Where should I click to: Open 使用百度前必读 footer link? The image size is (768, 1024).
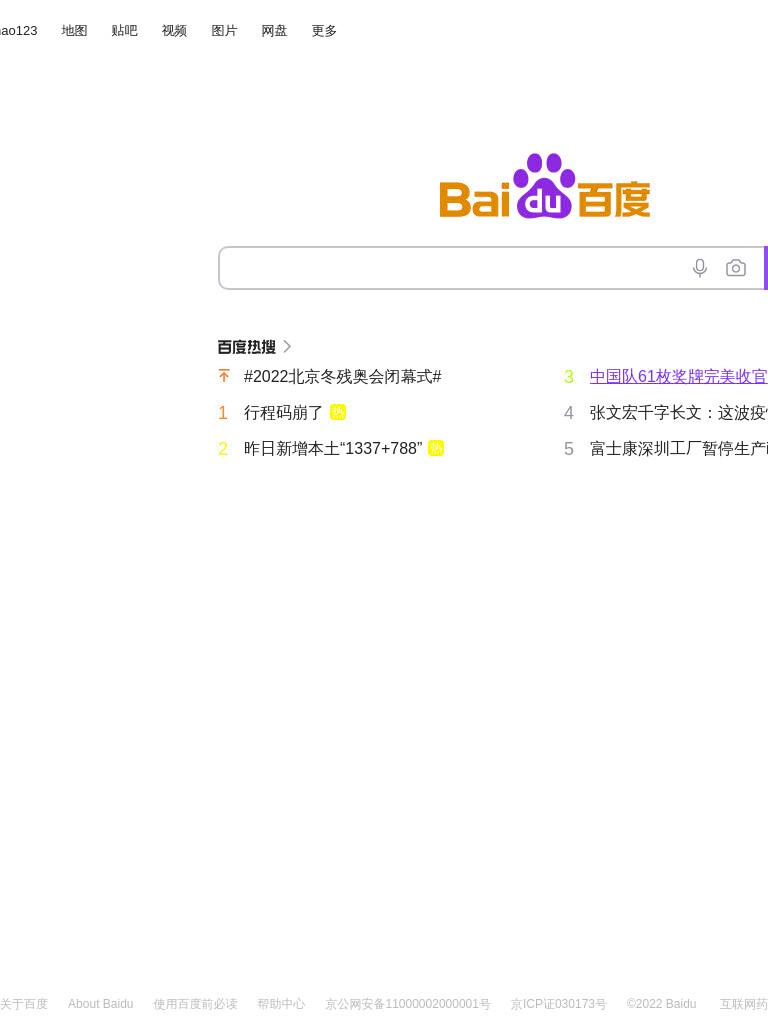tap(195, 1004)
